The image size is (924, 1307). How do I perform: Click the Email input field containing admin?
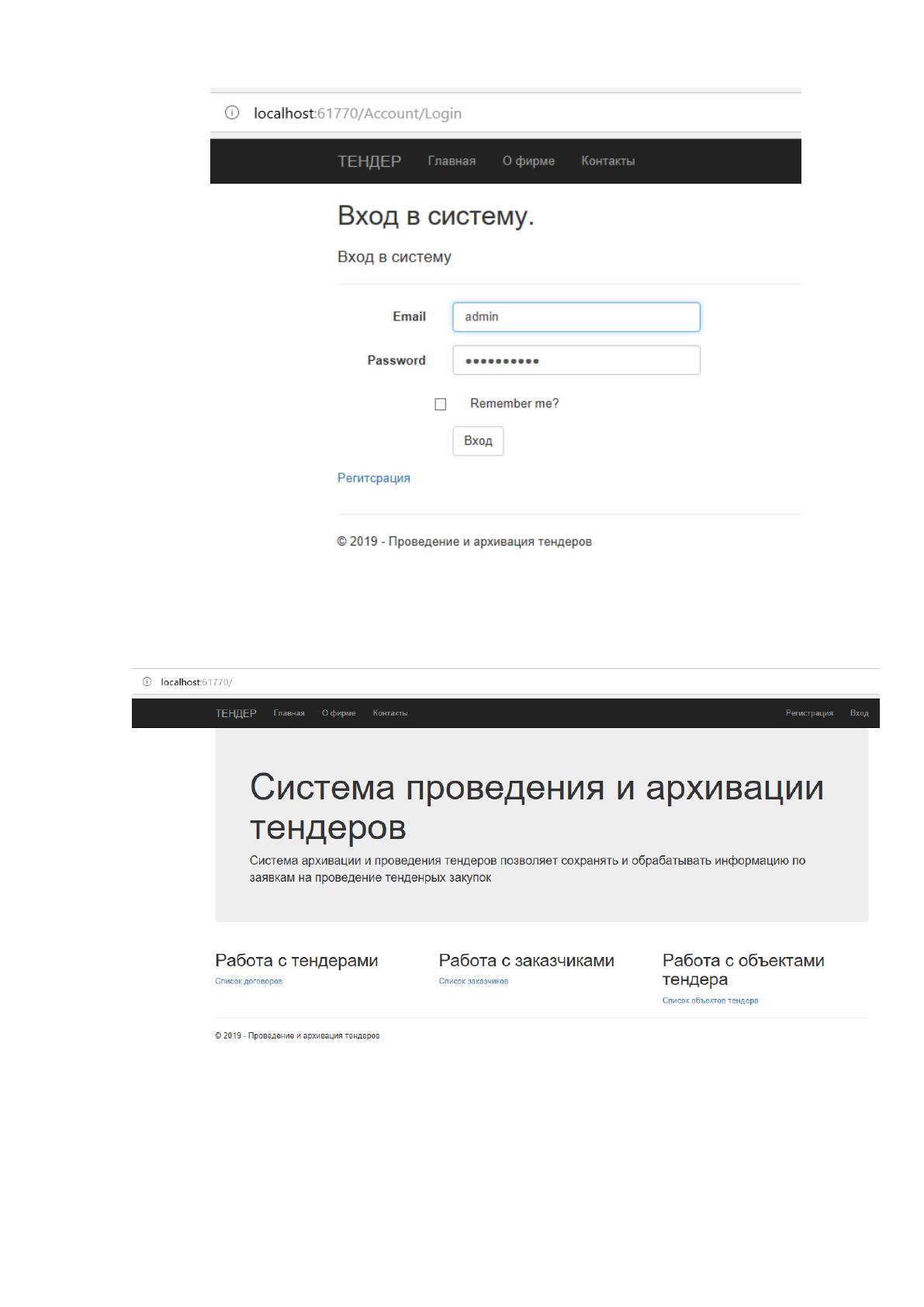(x=576, y=317)
